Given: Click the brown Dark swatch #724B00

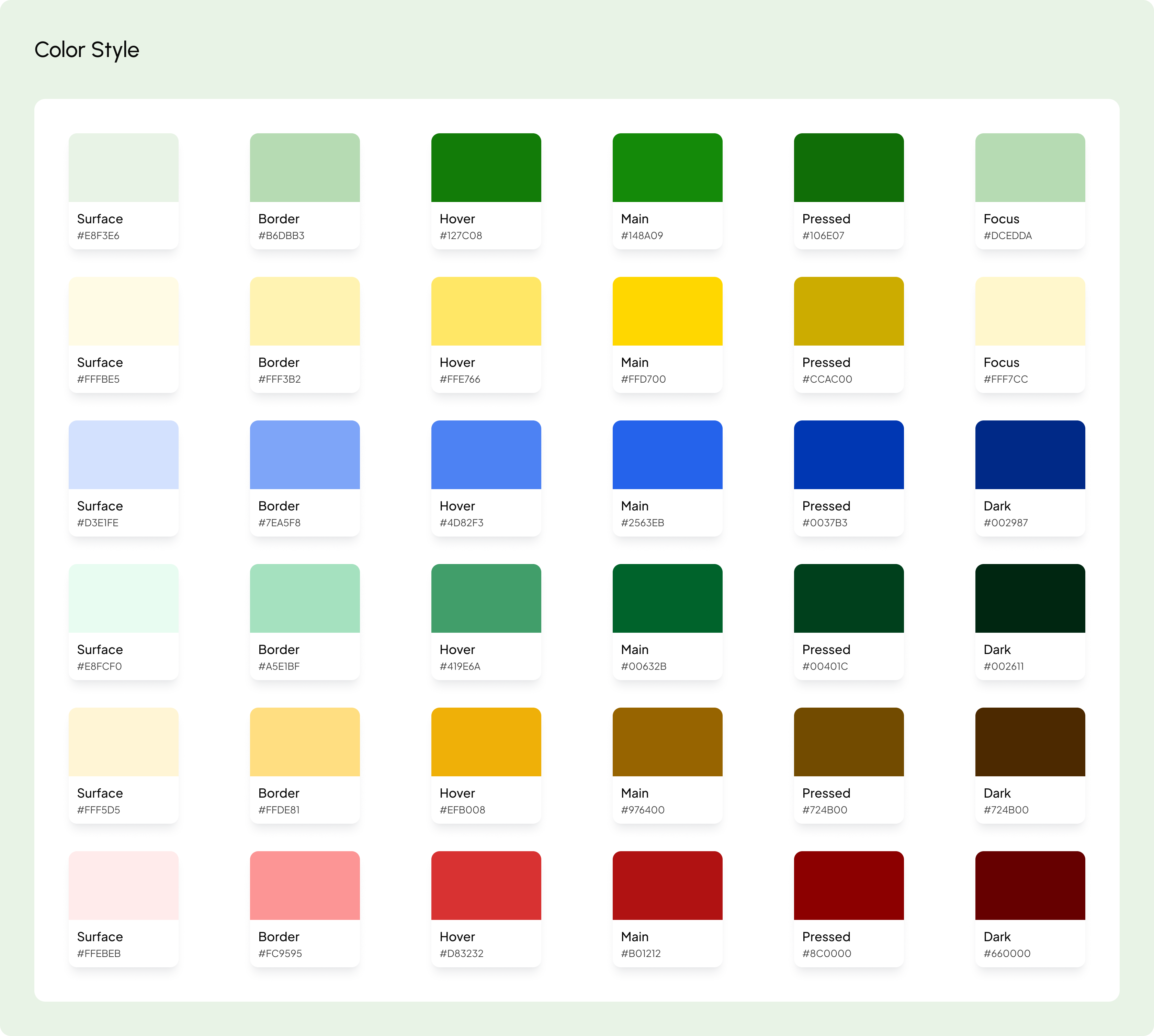Looking at the screenshot, I should point(1029,742).
